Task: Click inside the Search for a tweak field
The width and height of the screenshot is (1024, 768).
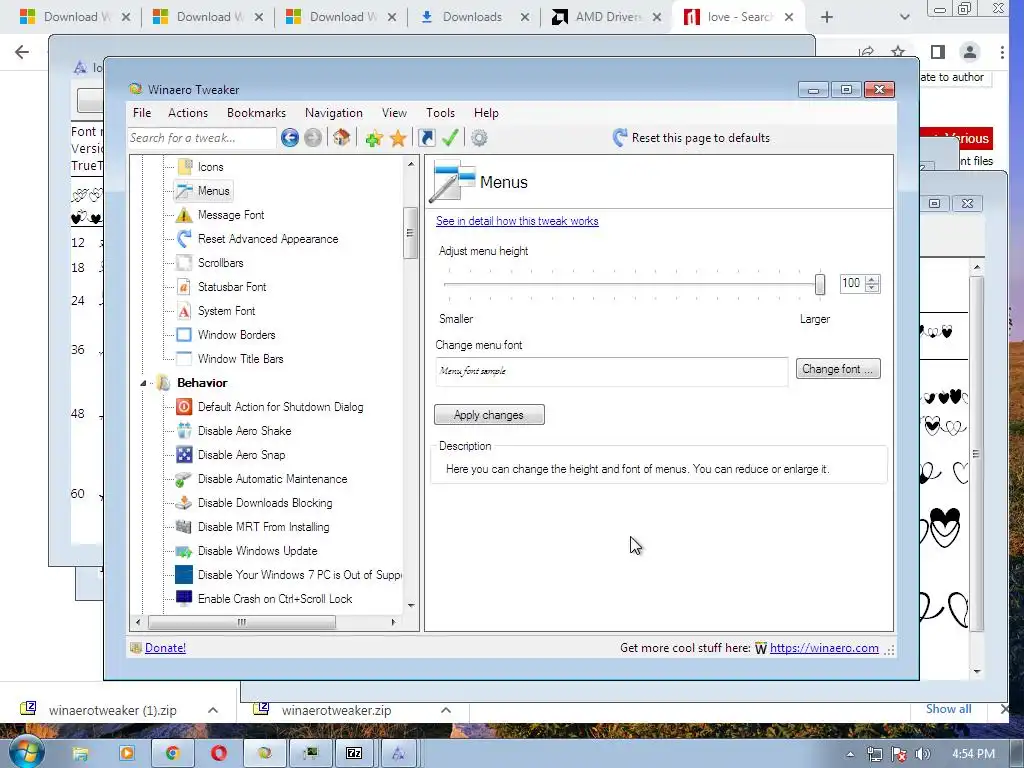Action: (x=202, y=138)
